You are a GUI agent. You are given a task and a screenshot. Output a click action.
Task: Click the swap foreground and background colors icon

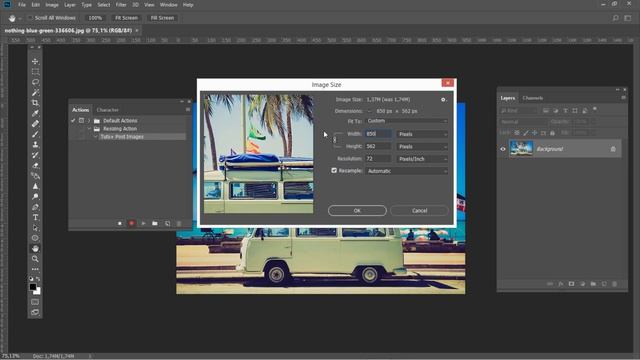click(38, 279)
